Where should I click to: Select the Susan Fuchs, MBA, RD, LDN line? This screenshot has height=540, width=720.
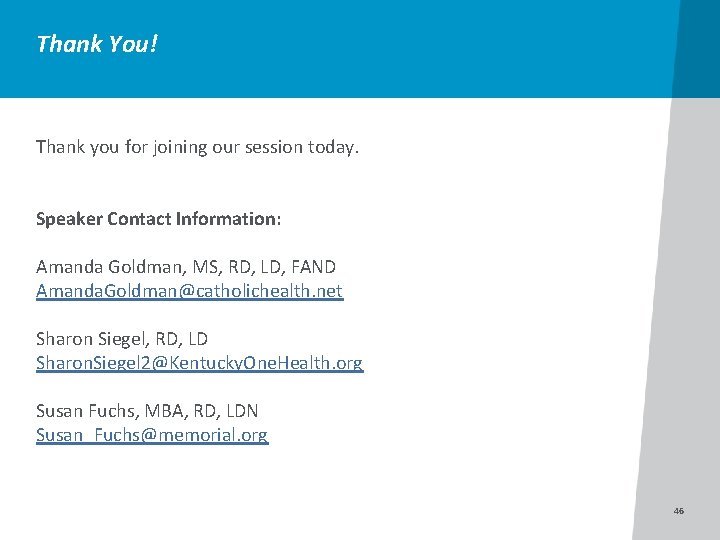[147, 411]
